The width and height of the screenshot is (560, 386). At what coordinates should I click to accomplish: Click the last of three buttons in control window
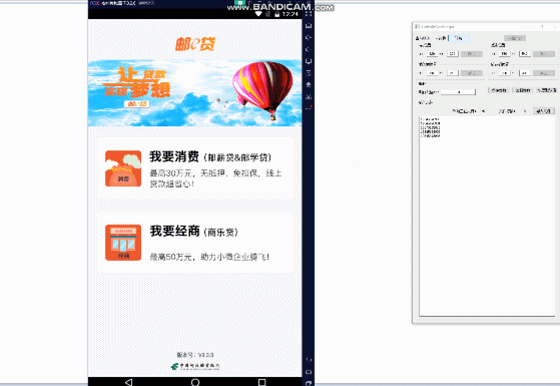547,90
